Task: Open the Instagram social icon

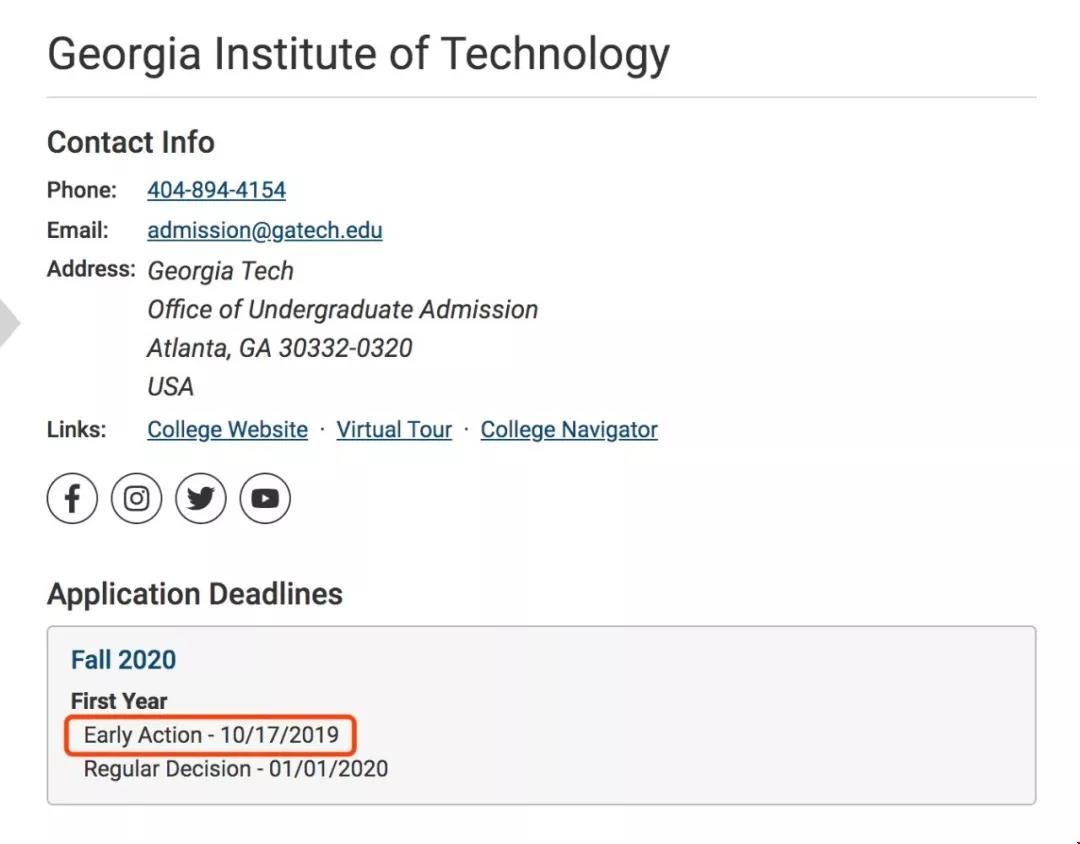Action: pos(136,498)
